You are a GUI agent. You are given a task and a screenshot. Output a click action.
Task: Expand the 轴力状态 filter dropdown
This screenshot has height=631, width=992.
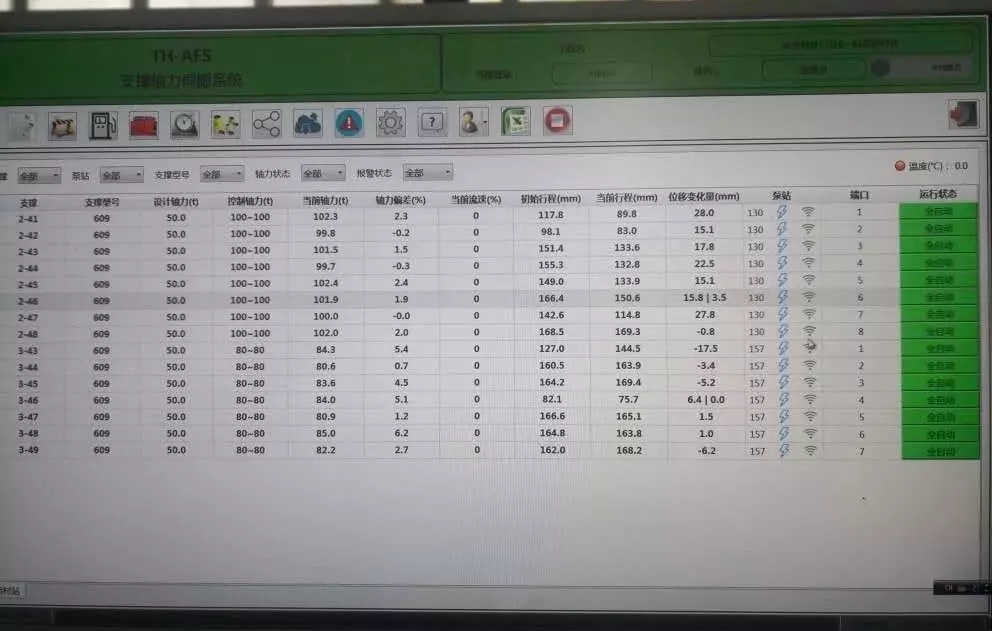coord(323,173)
